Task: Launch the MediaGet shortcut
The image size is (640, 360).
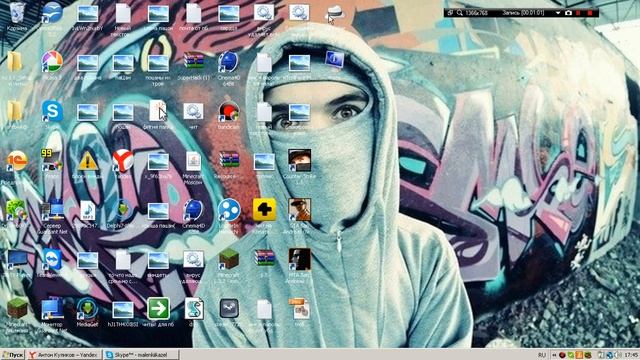Action: click(x=87, y=309)
